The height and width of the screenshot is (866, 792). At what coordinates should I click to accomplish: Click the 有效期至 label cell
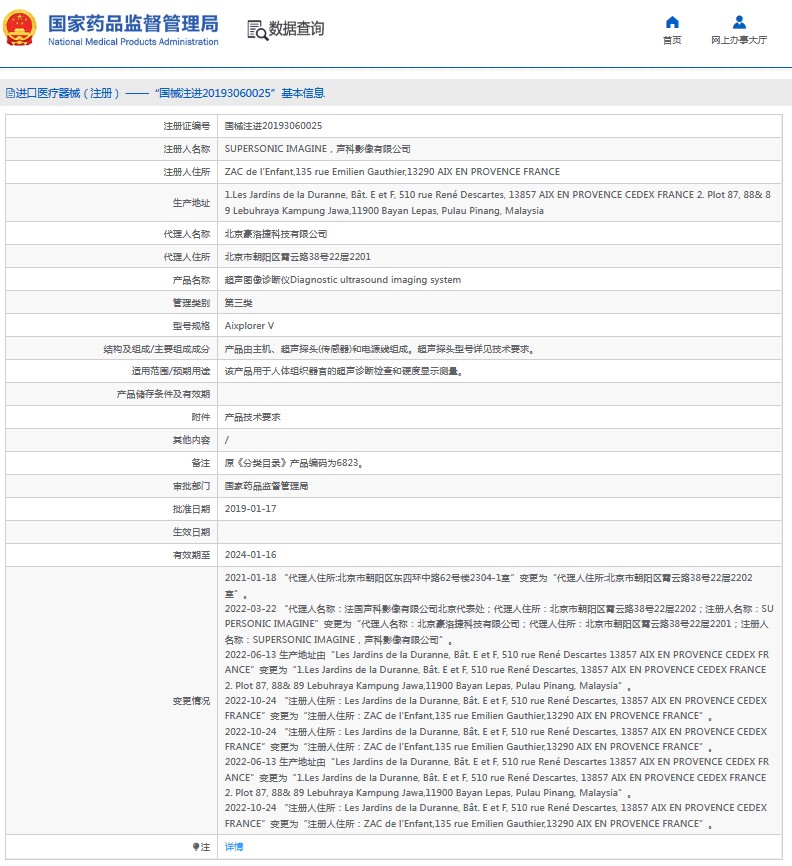click(x=112, y=555)
